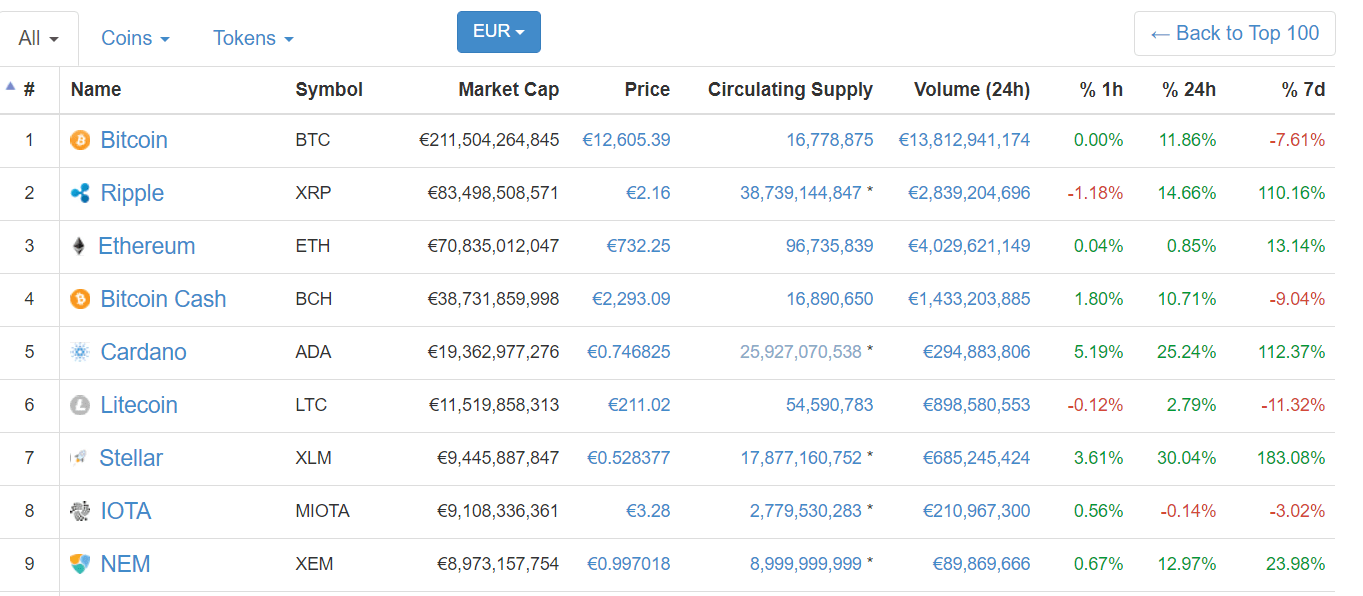
Task: Sort table by Market Cap column
Action: [x=508, y=90]
